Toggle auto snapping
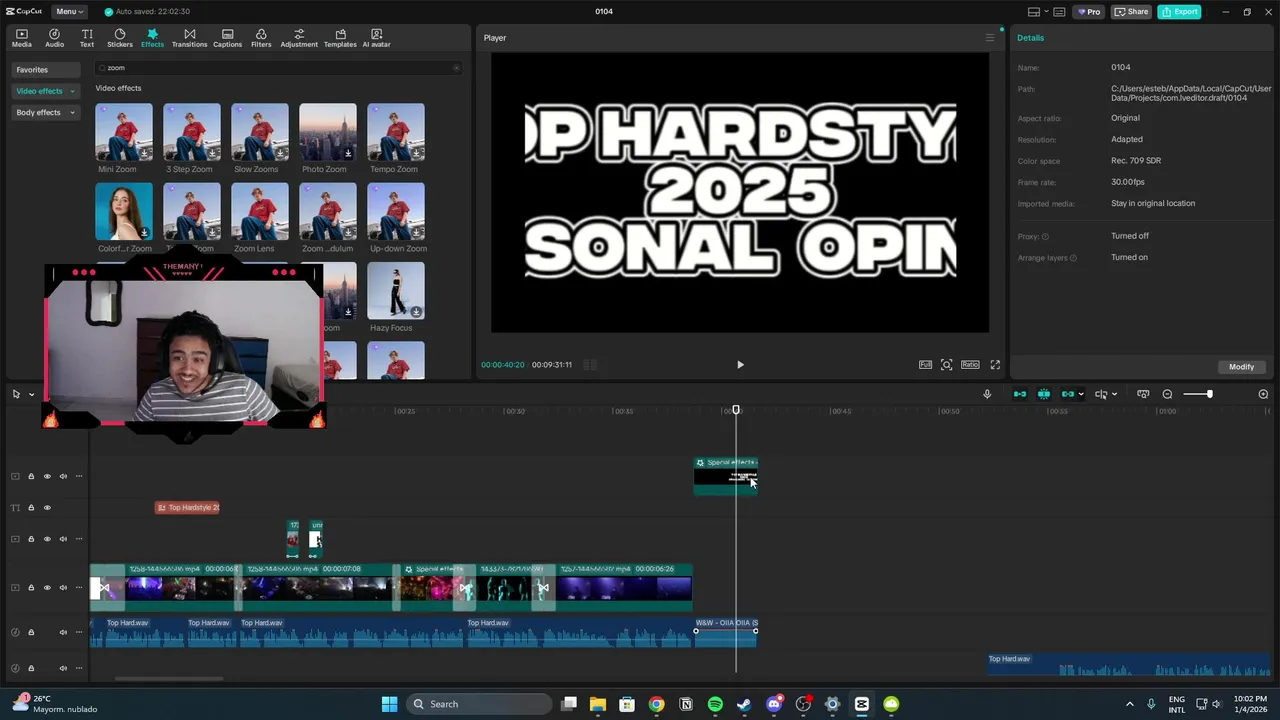 click(1044, 394)
